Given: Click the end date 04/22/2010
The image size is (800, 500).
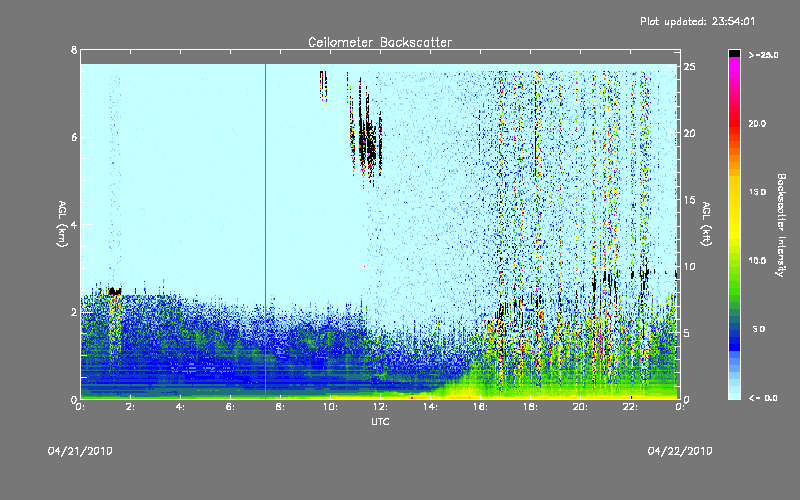Looking at the screenshot, I should click(x=680, y=451).
